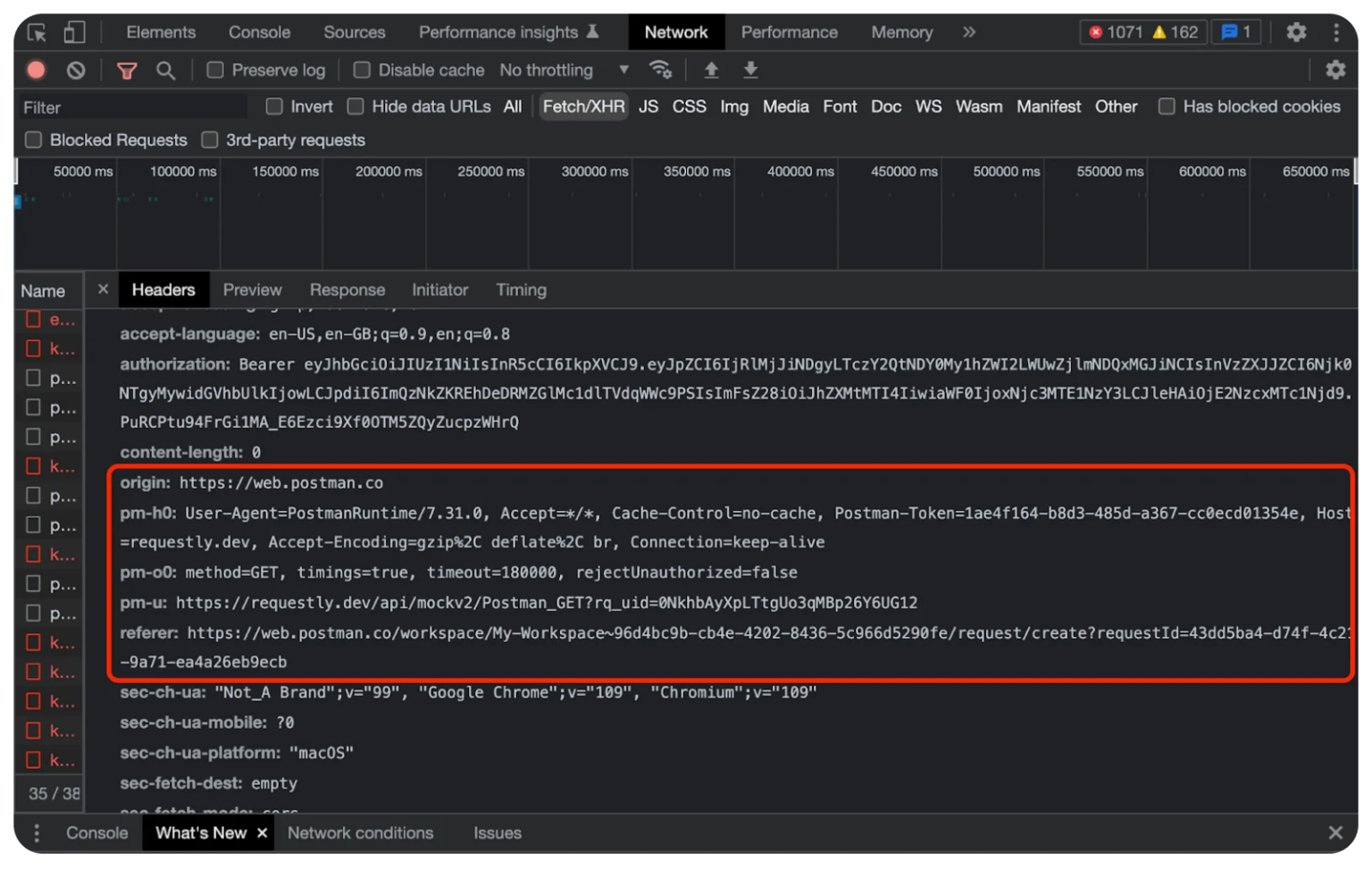Open network conditions panel icon

pos(661,70)
